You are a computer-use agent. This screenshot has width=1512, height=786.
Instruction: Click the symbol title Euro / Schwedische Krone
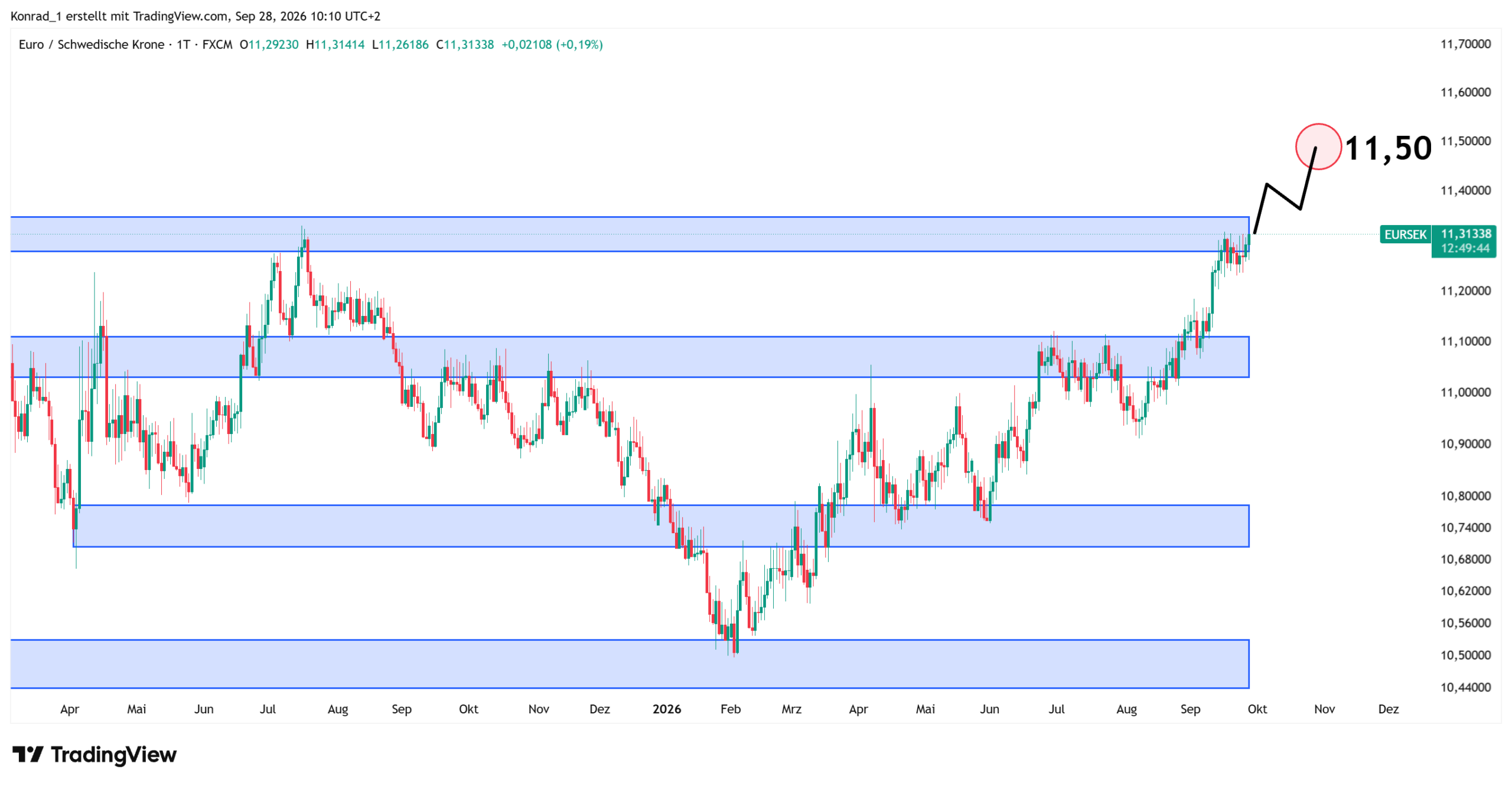[92, 45]
